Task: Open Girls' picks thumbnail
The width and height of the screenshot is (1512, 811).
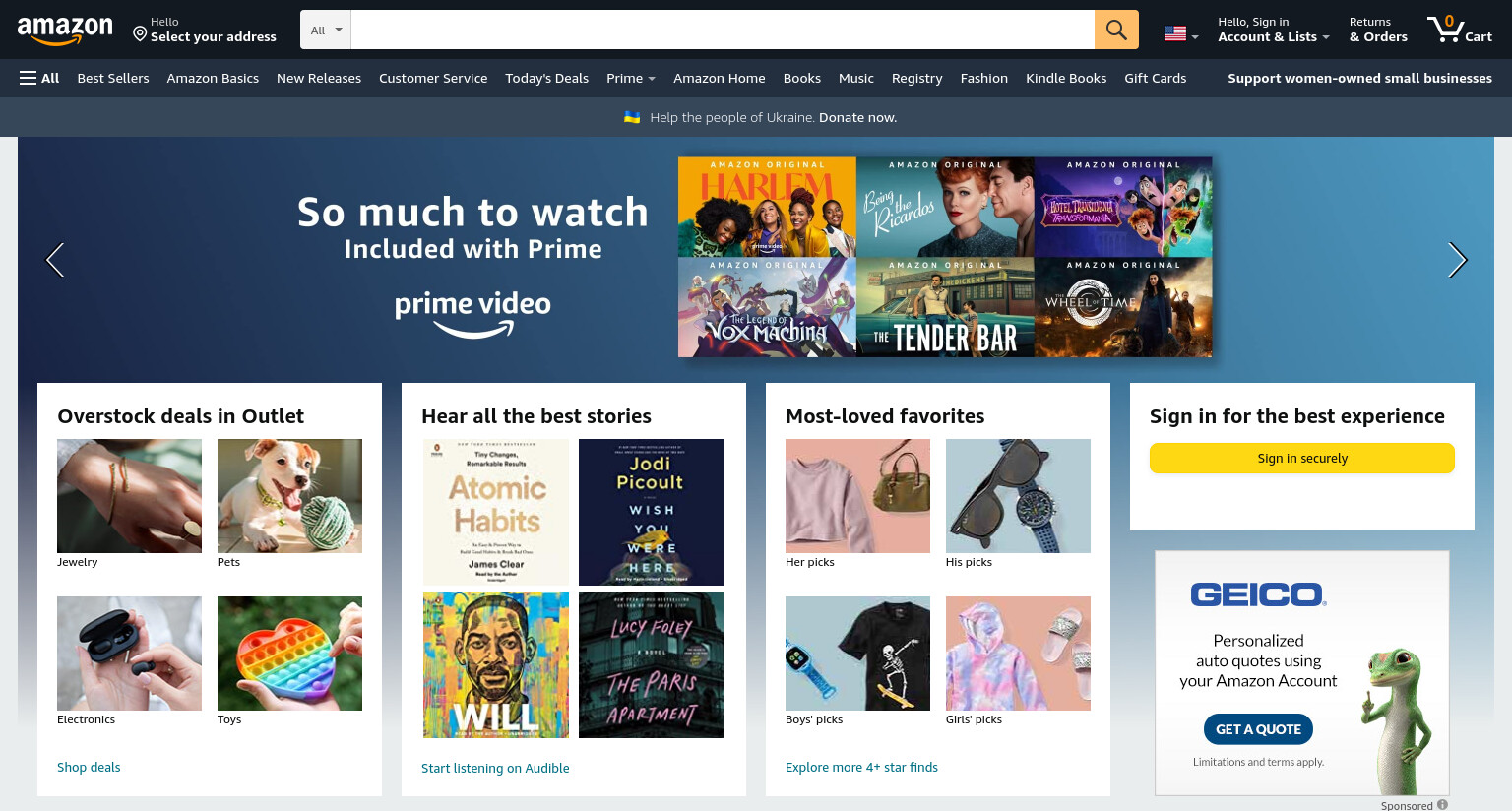Action: (x=1018, y=654)
